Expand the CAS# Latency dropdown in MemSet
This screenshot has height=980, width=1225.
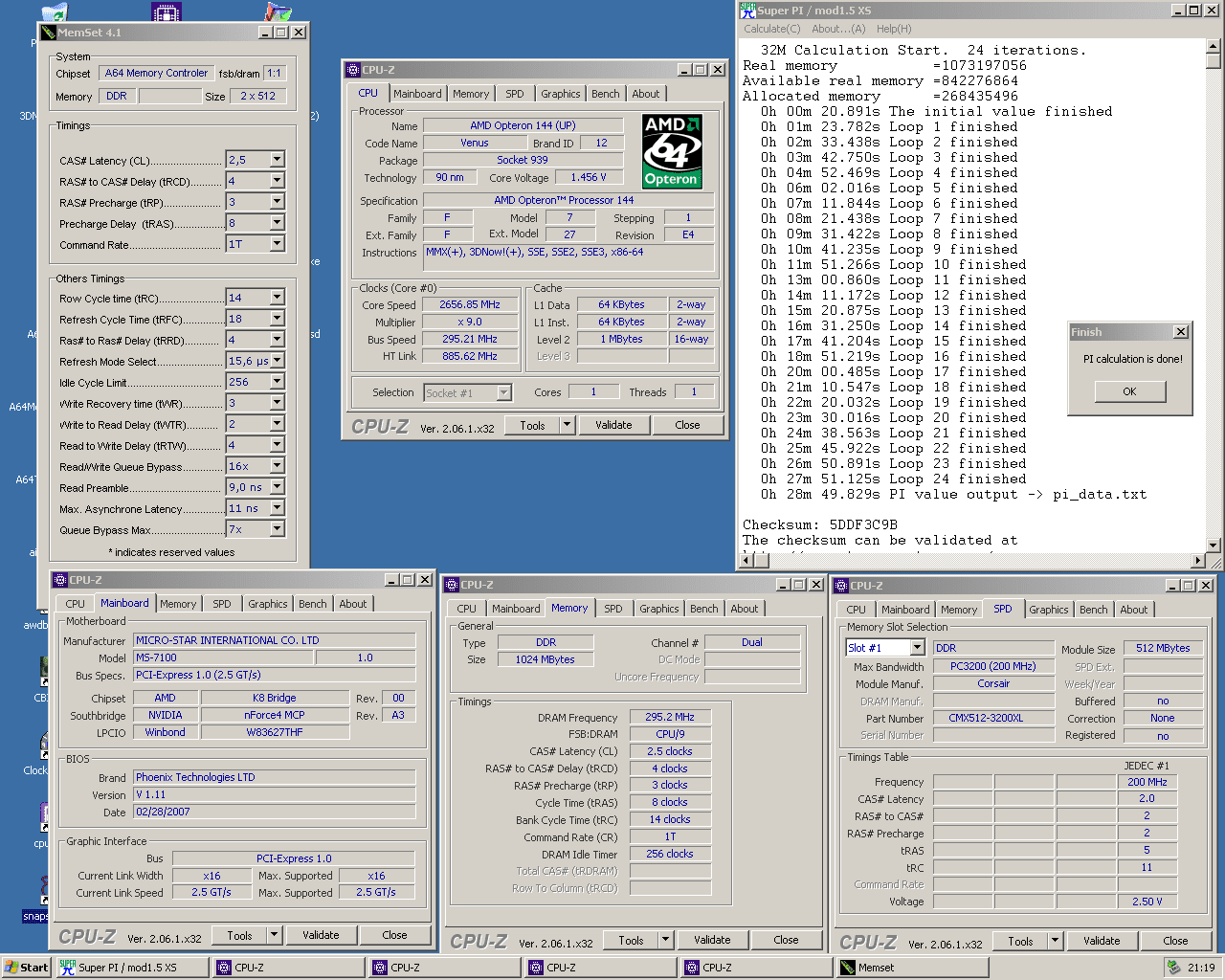pos(277,160)
